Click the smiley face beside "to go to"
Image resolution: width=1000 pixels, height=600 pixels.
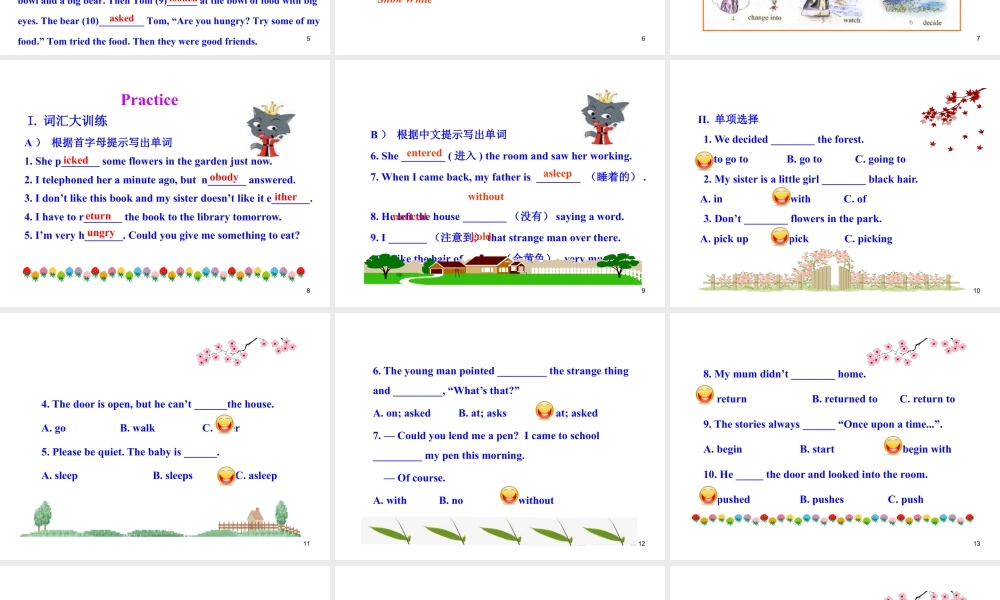[x=704, y=160]
